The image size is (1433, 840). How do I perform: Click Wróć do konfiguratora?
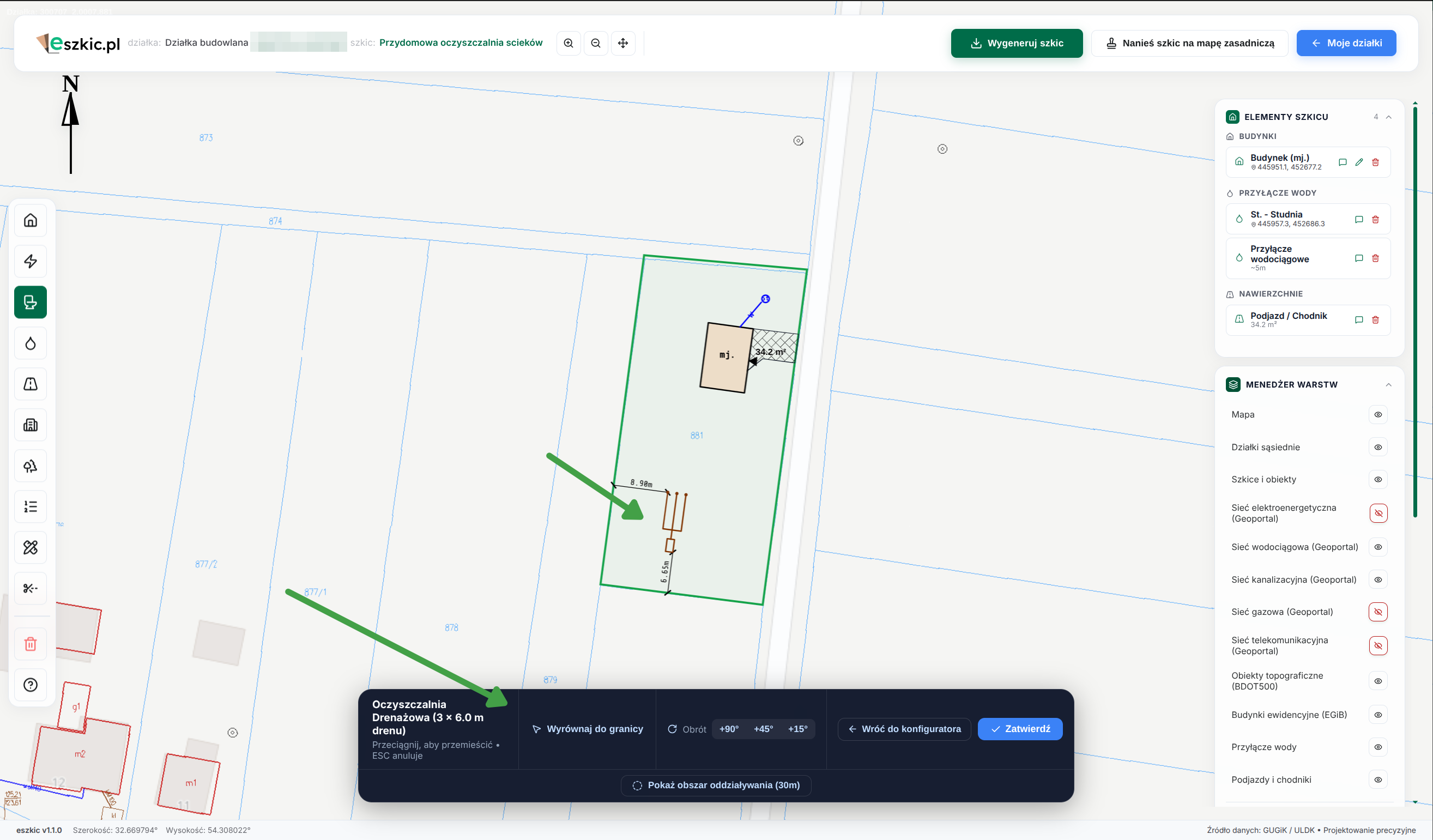coord(904,729)
